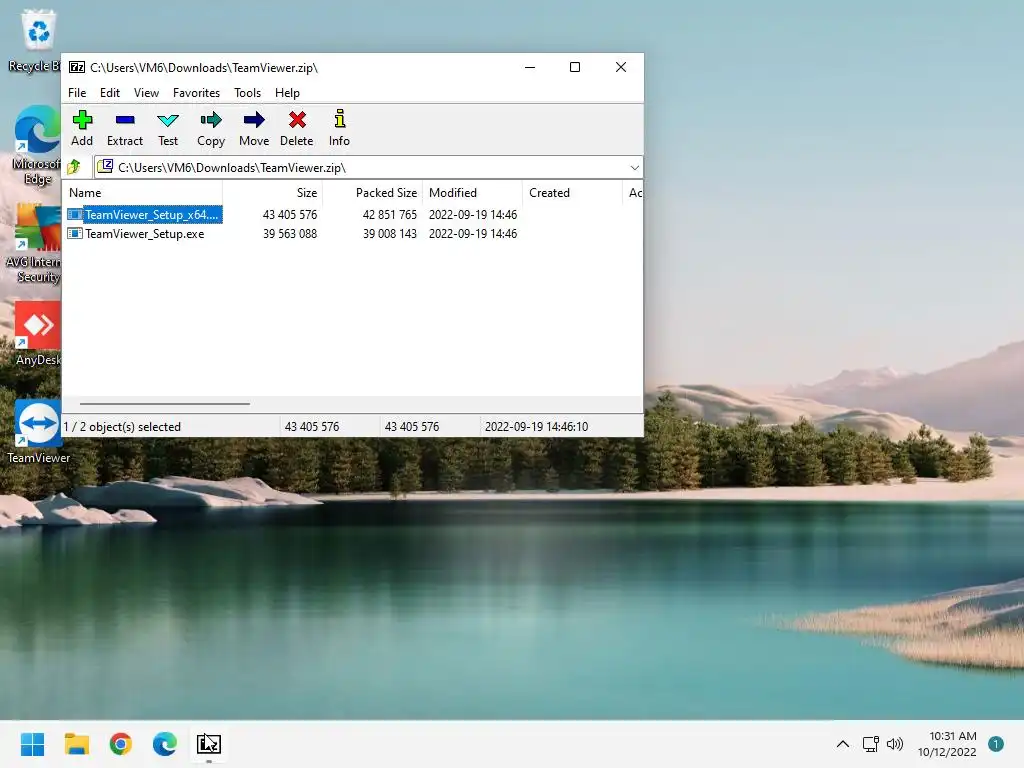This screenshot has height=768, width=1024.
Task: Open the Recycle Bin desktop icon
Action: pyautogui.click(x=38, y=40)
